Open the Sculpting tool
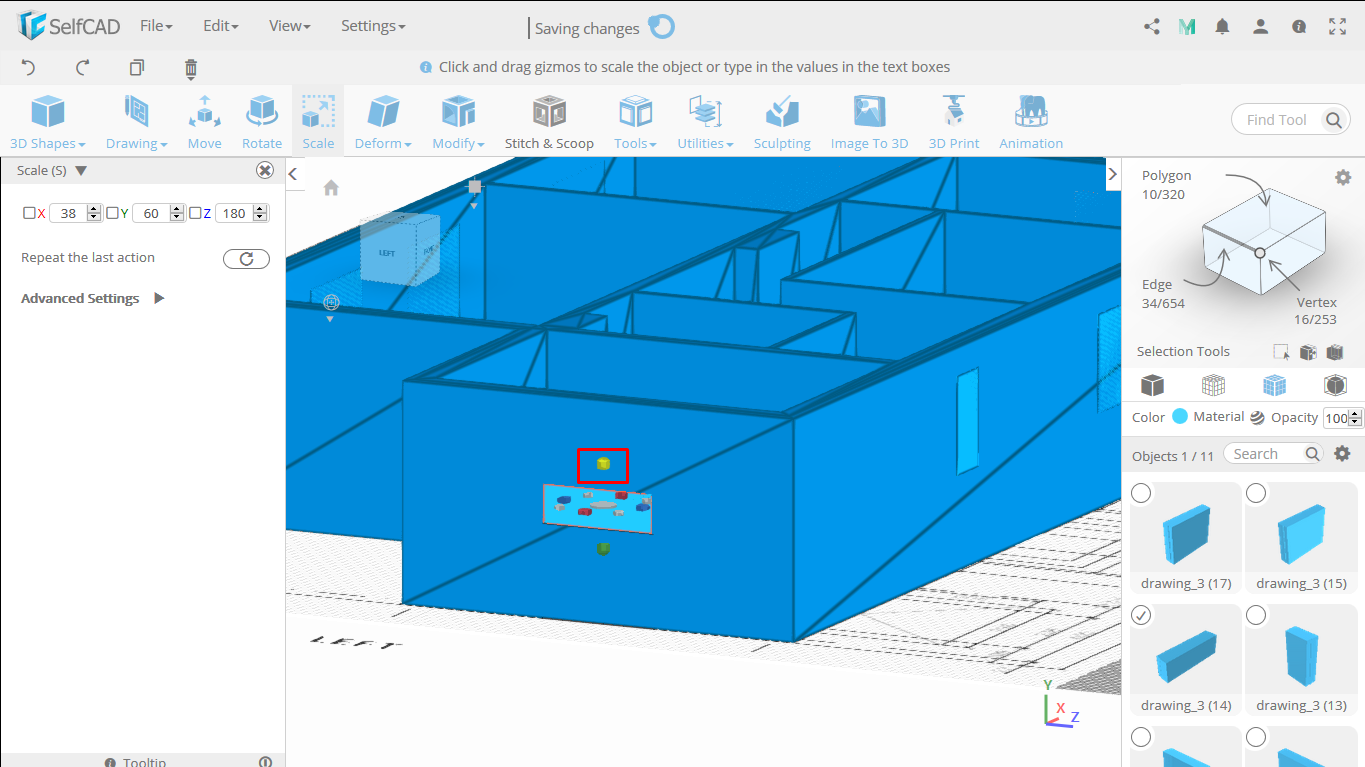The image size is (1365, 767). [x=782, y=121]
